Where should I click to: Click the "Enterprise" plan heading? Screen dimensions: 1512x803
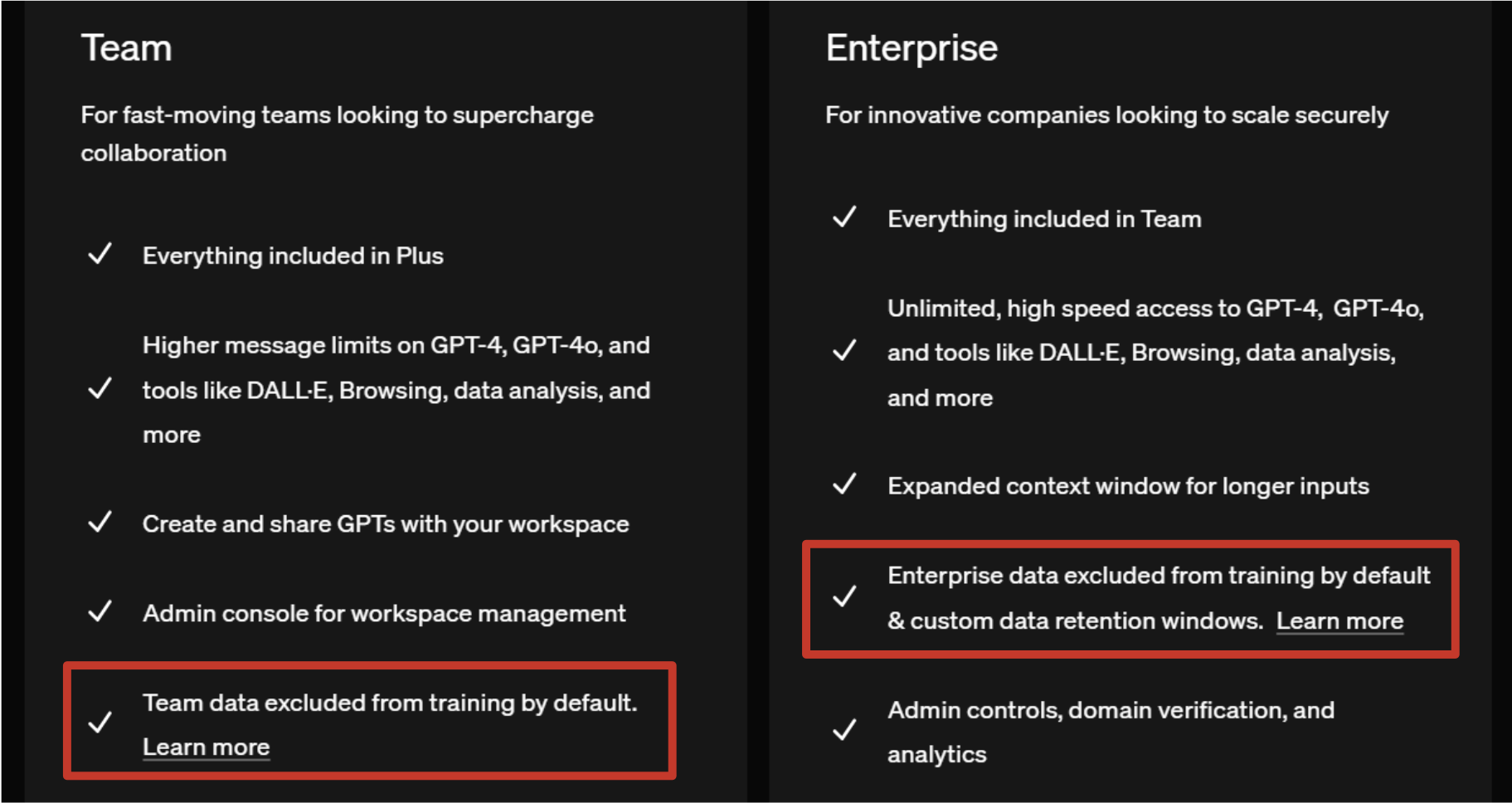[x=912, y=48]
